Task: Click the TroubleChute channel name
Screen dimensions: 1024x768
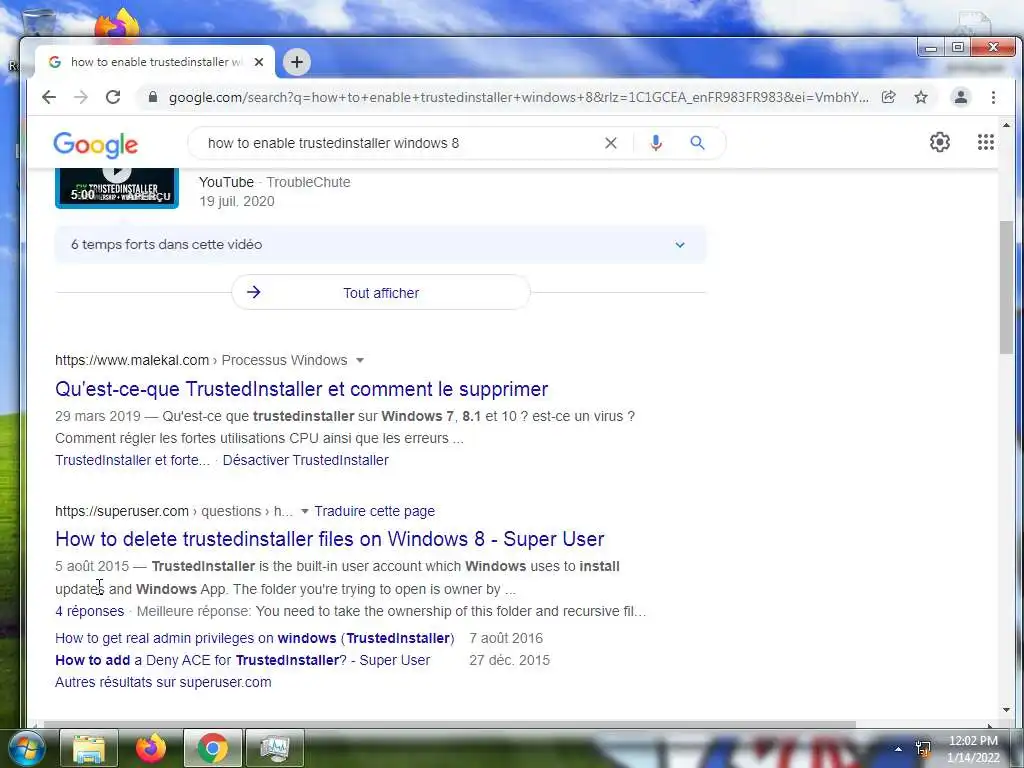Action: tap(308, 182)
